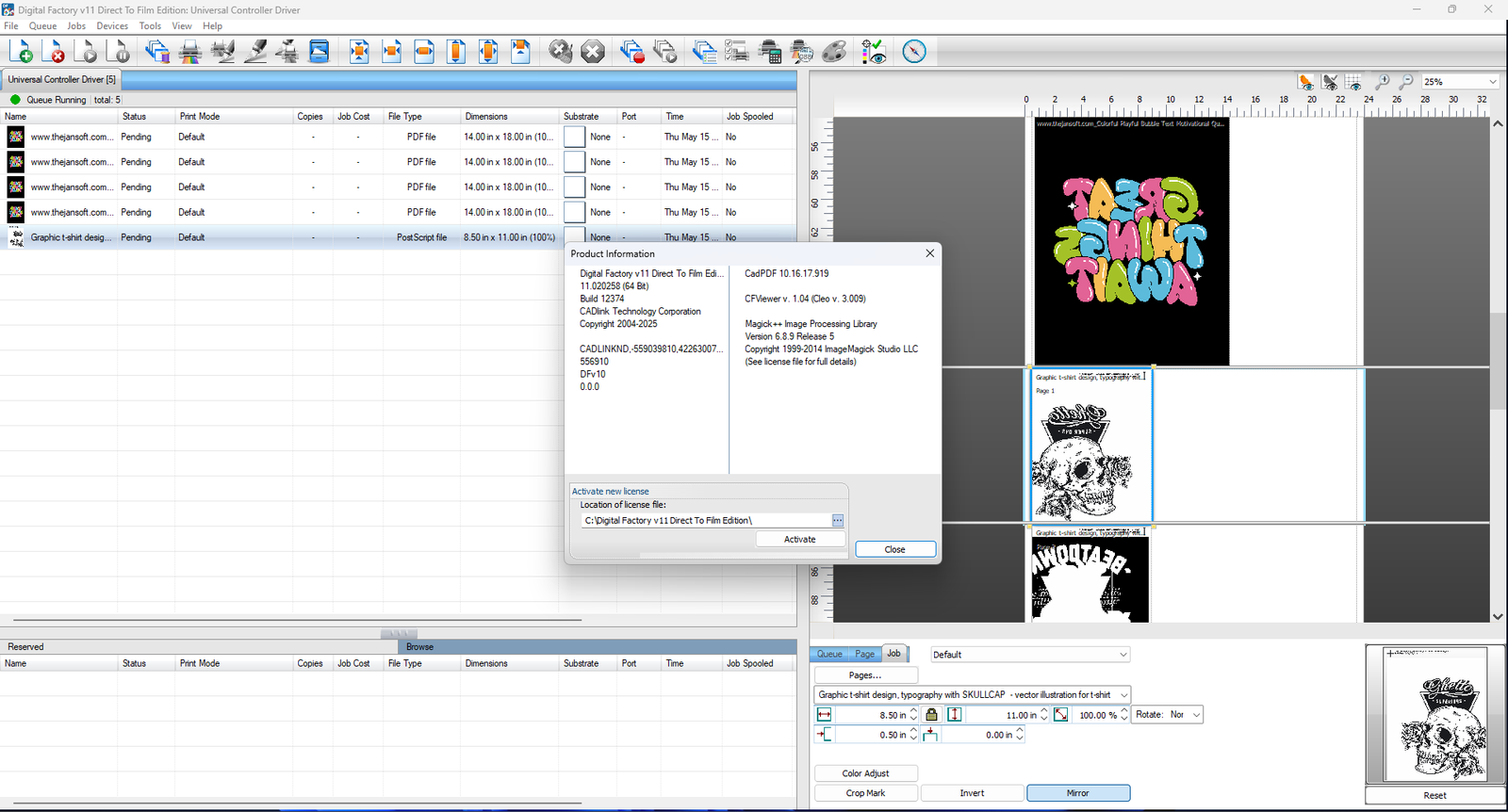This screenshot has height=812, width=1508.
Task: Toggle grid visibility eye icon
Action: (1353, 82)
